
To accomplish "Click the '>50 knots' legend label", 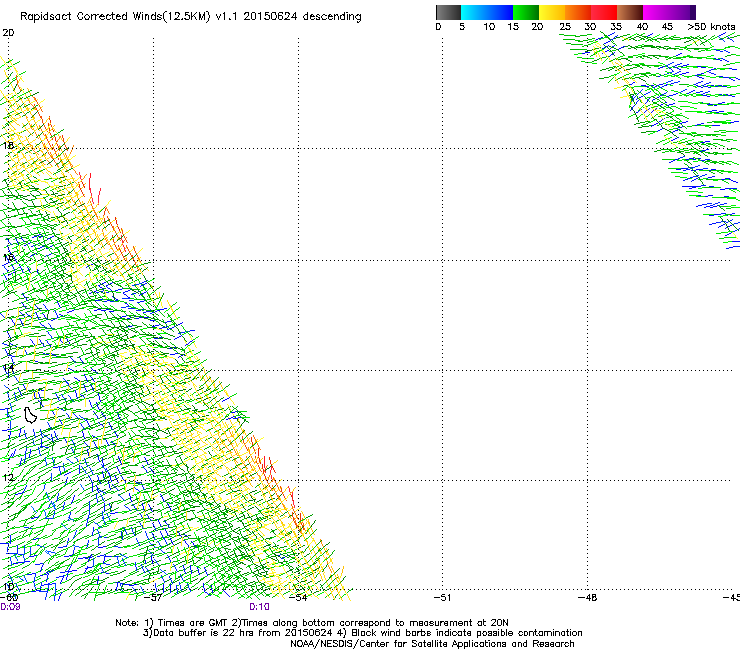I will click(711, 27).
